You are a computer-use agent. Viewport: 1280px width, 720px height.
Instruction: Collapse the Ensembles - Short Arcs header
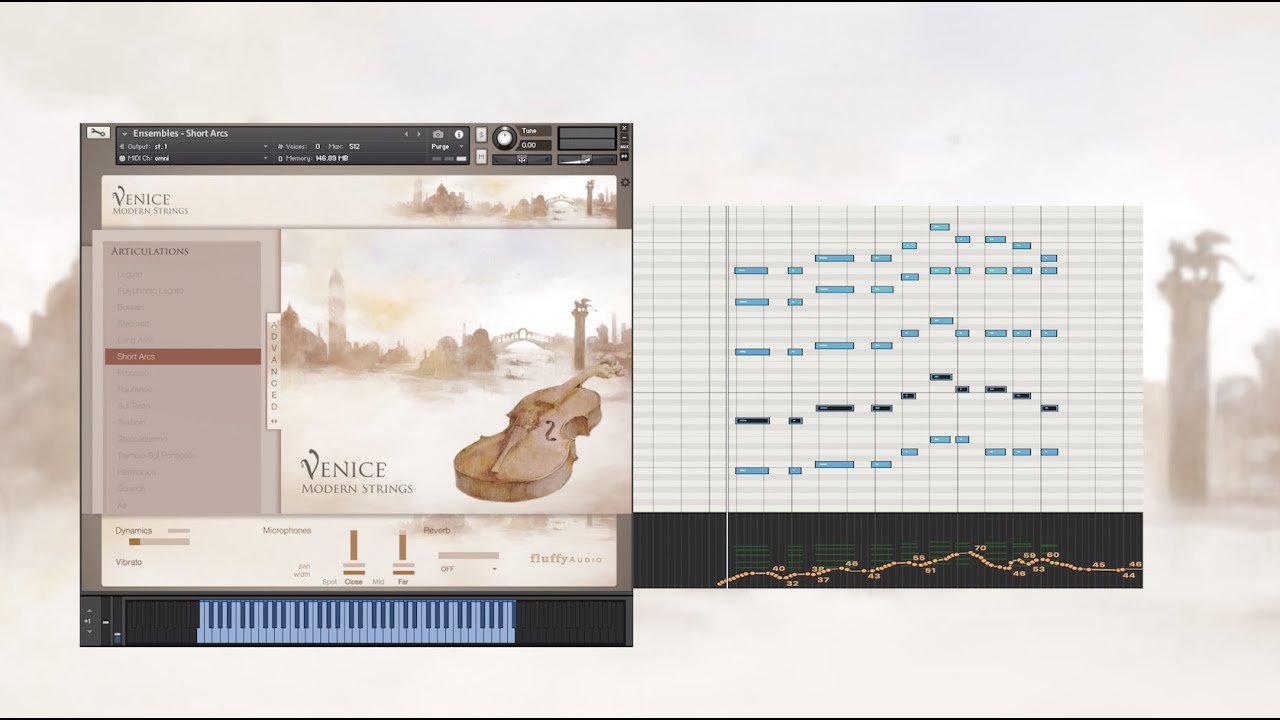tap(125, 133)
